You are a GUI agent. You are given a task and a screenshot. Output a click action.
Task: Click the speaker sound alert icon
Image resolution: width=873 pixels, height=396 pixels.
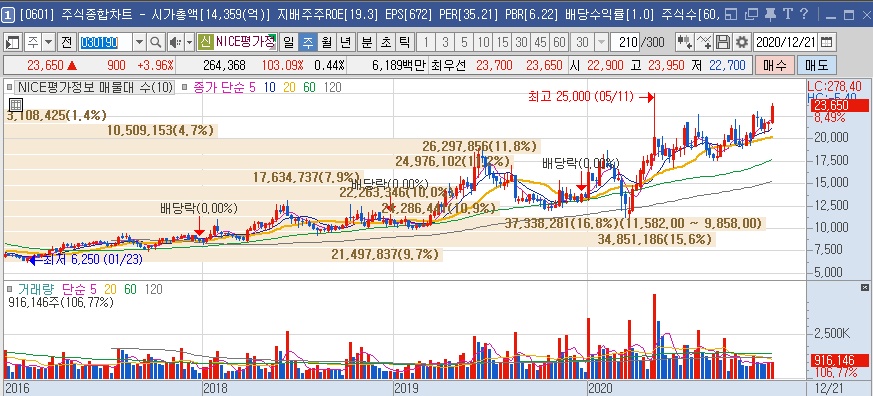point(175,42)
